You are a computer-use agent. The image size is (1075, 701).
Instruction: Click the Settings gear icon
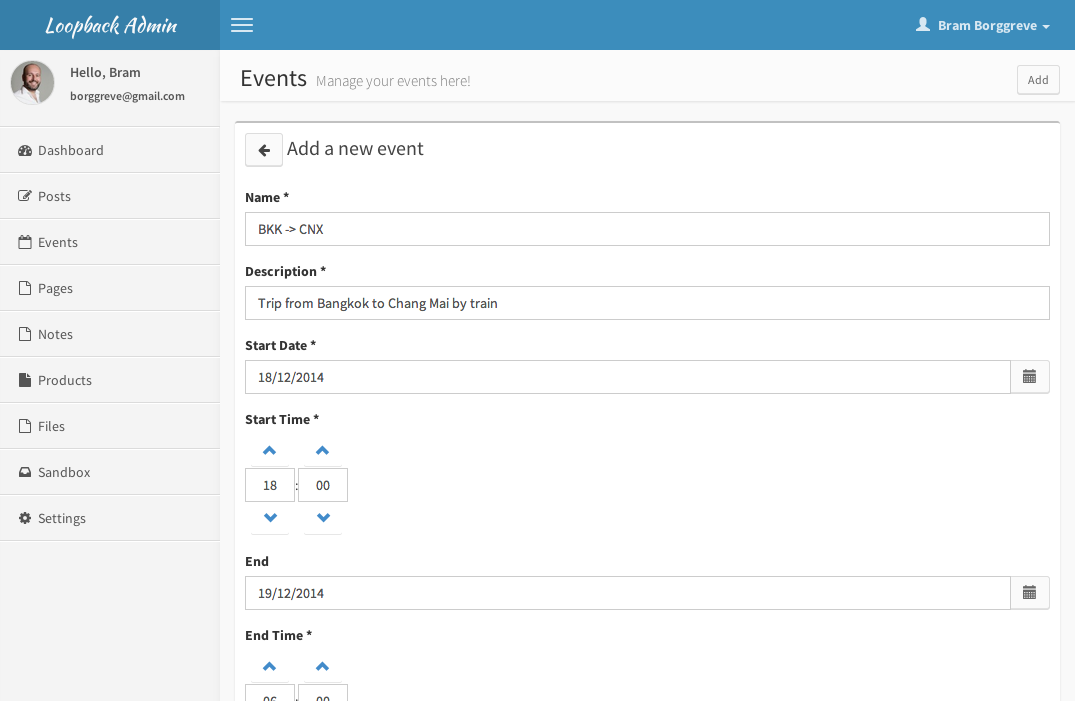25,518
